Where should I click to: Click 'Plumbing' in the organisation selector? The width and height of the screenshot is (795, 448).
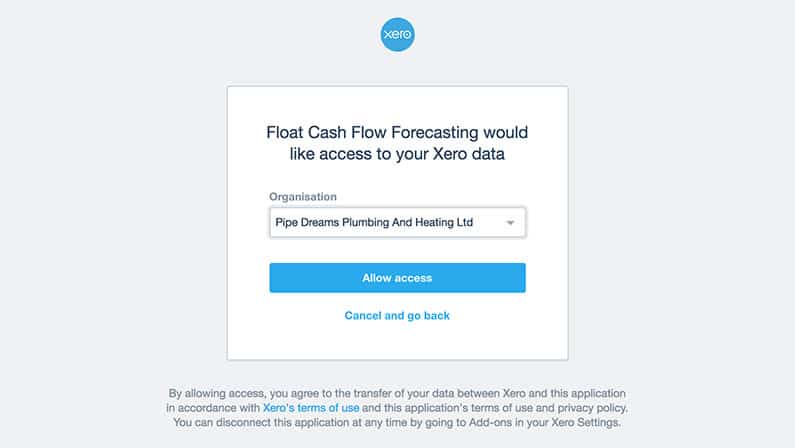(365, 222)
